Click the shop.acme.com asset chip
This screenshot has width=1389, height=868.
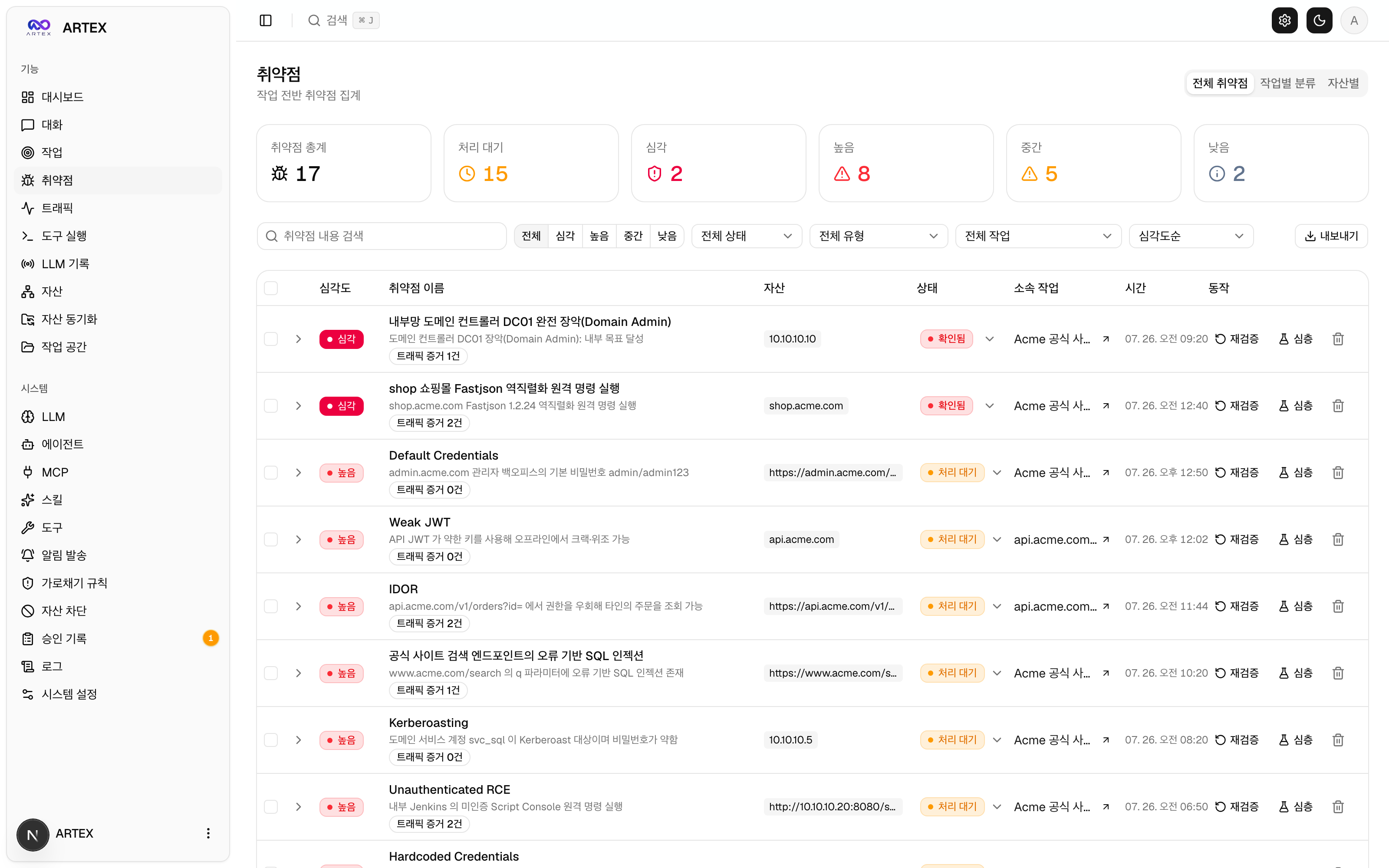806,406
